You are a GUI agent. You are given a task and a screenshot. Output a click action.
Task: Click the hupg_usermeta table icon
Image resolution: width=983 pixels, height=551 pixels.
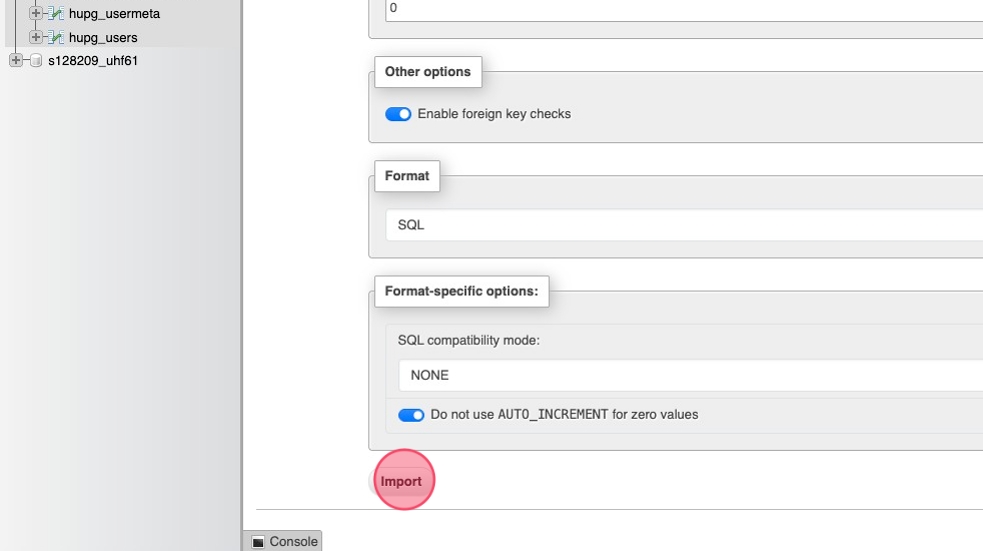[x=57, y=14]
